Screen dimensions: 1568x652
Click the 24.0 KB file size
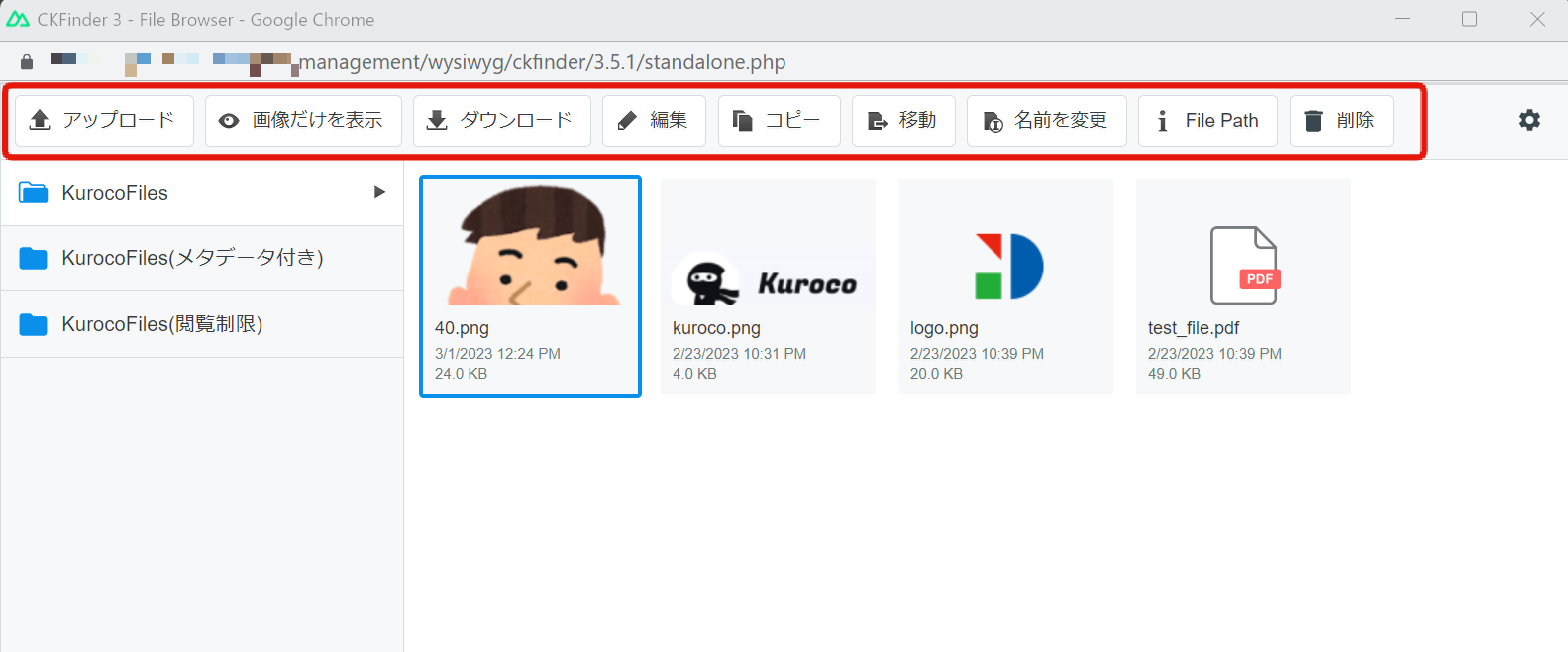(461, 374)
